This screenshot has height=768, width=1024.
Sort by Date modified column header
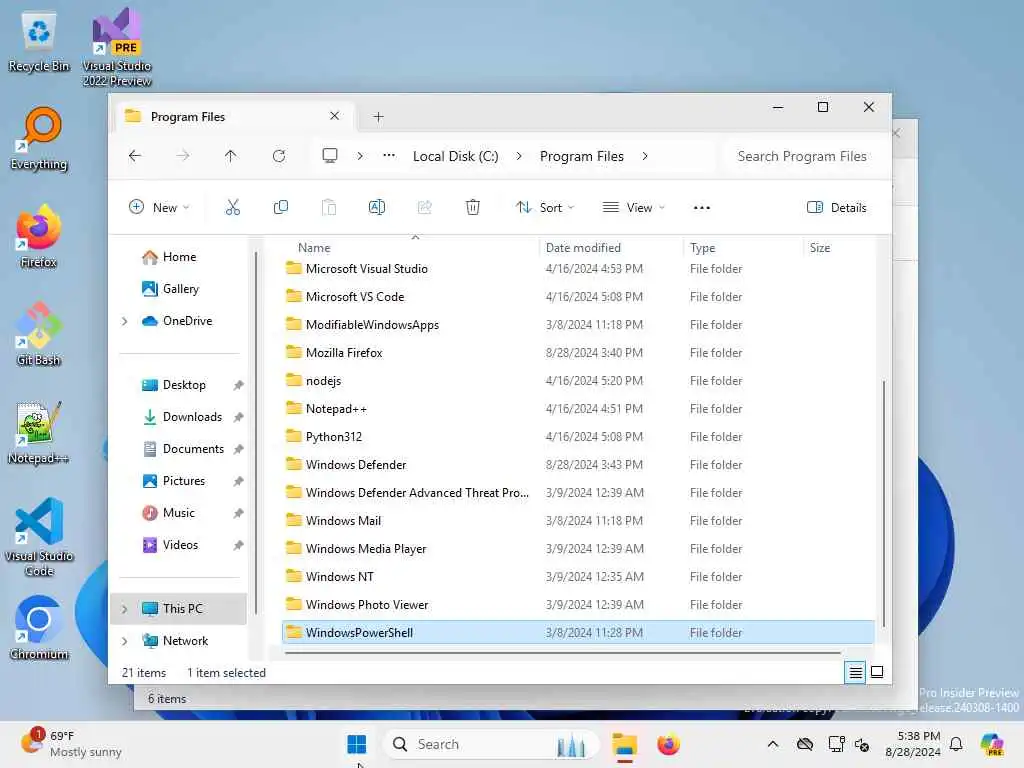click(583, 248)
